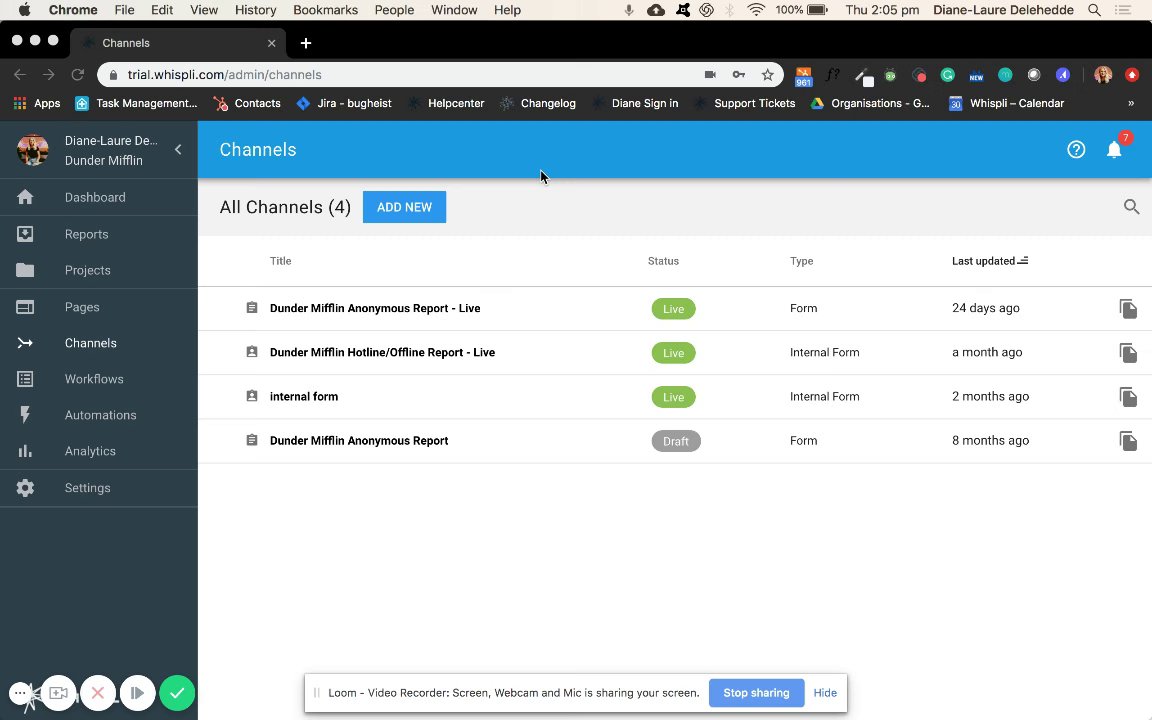Image resolution: width=1152 pixels, height=720 pixels.
Task: Click the user profile avatar in sidebar
Action: click(x=33, y=150)
